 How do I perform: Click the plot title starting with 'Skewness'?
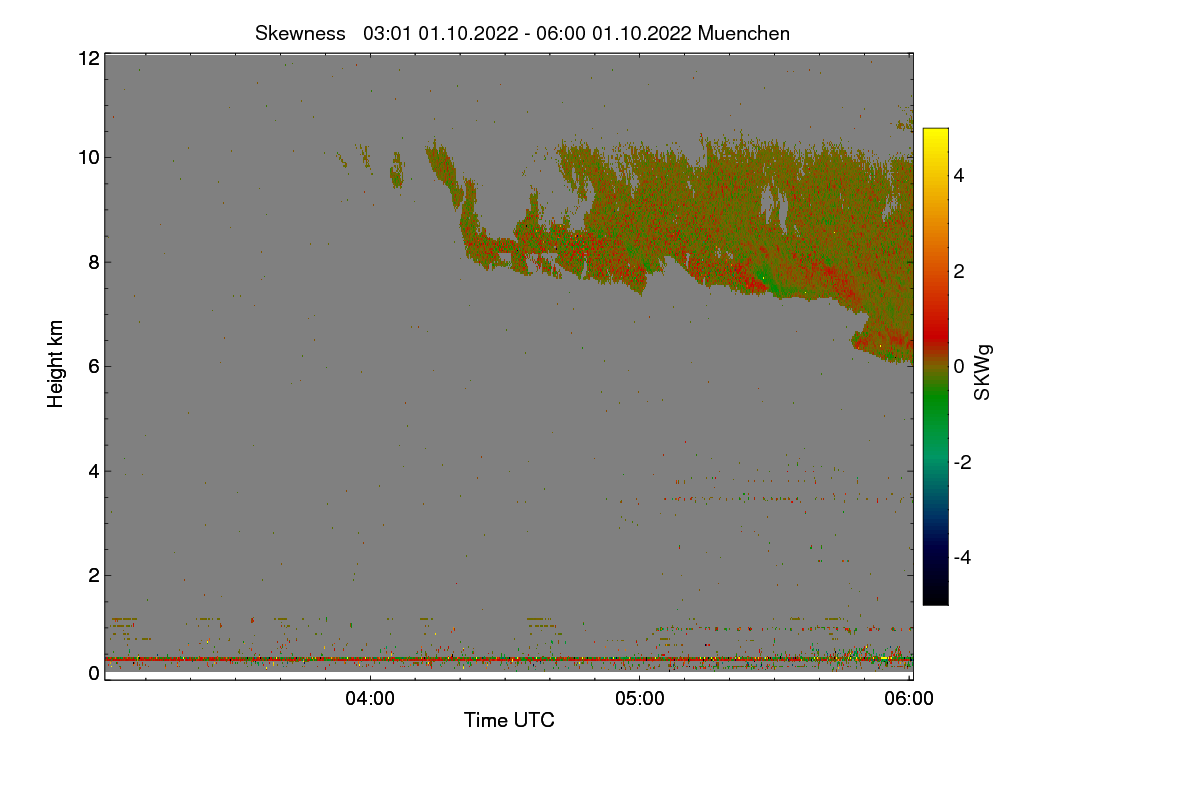[522, 33]
